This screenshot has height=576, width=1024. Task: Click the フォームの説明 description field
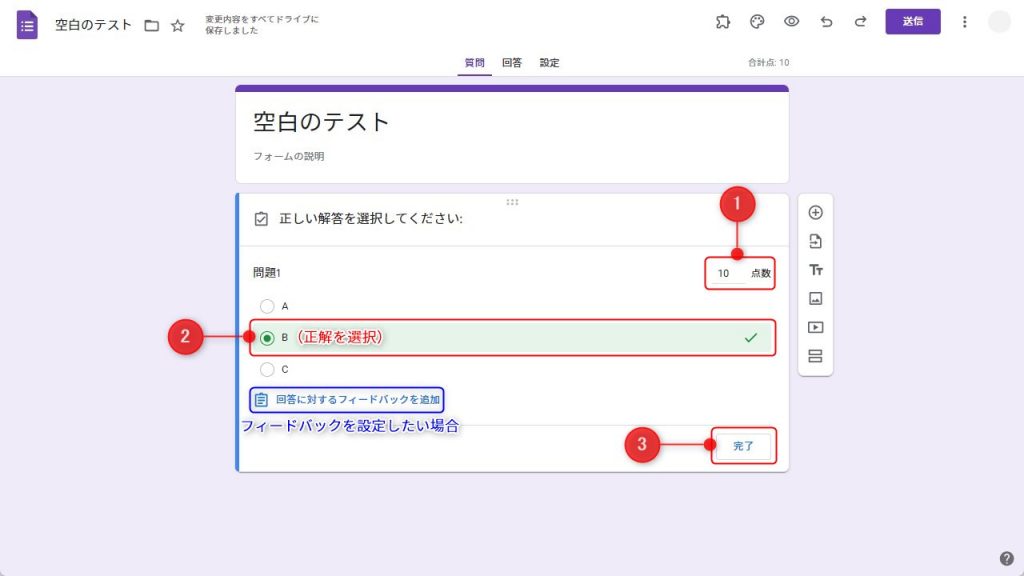(289, 156)
